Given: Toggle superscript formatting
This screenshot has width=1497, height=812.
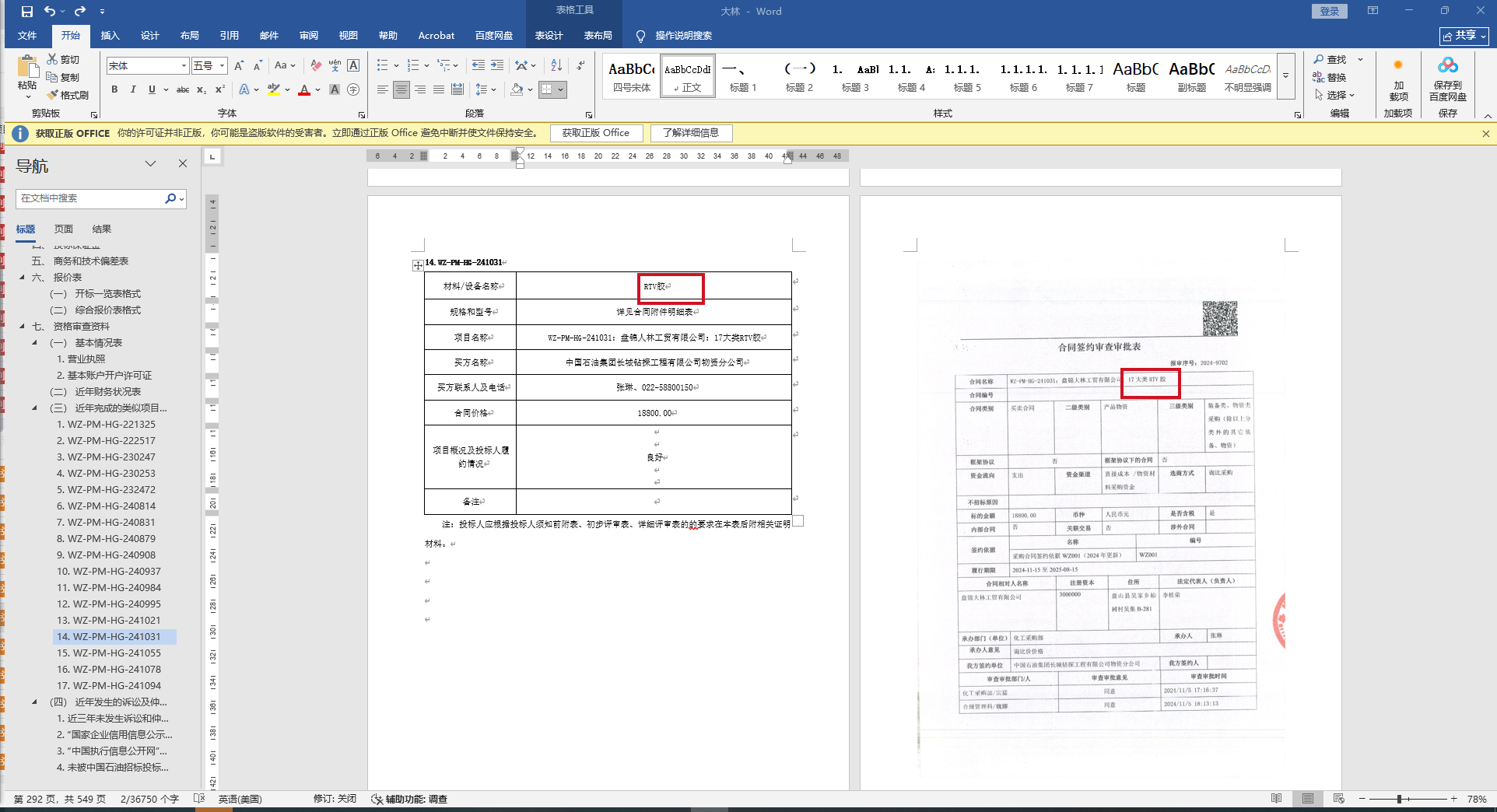Looking at the screenshot, I should (220, 89).
